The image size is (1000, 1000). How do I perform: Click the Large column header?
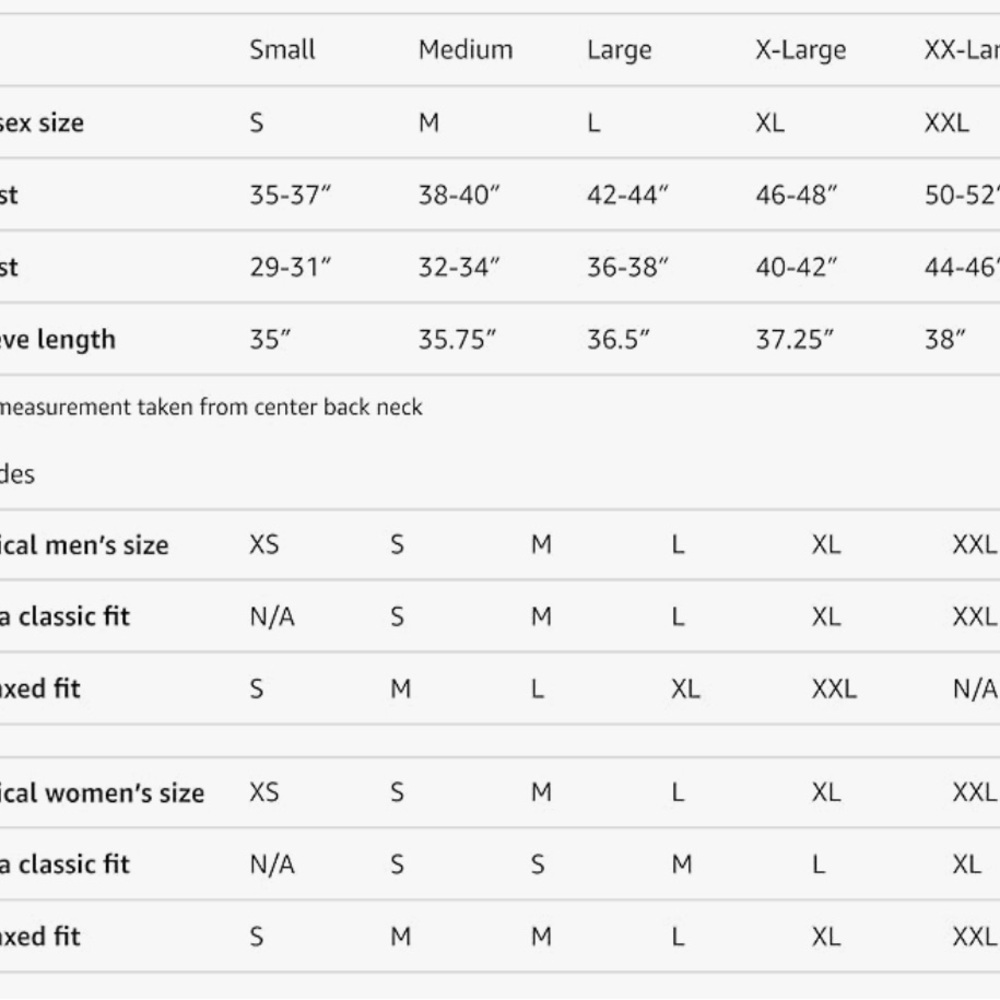tap(619, 50)
